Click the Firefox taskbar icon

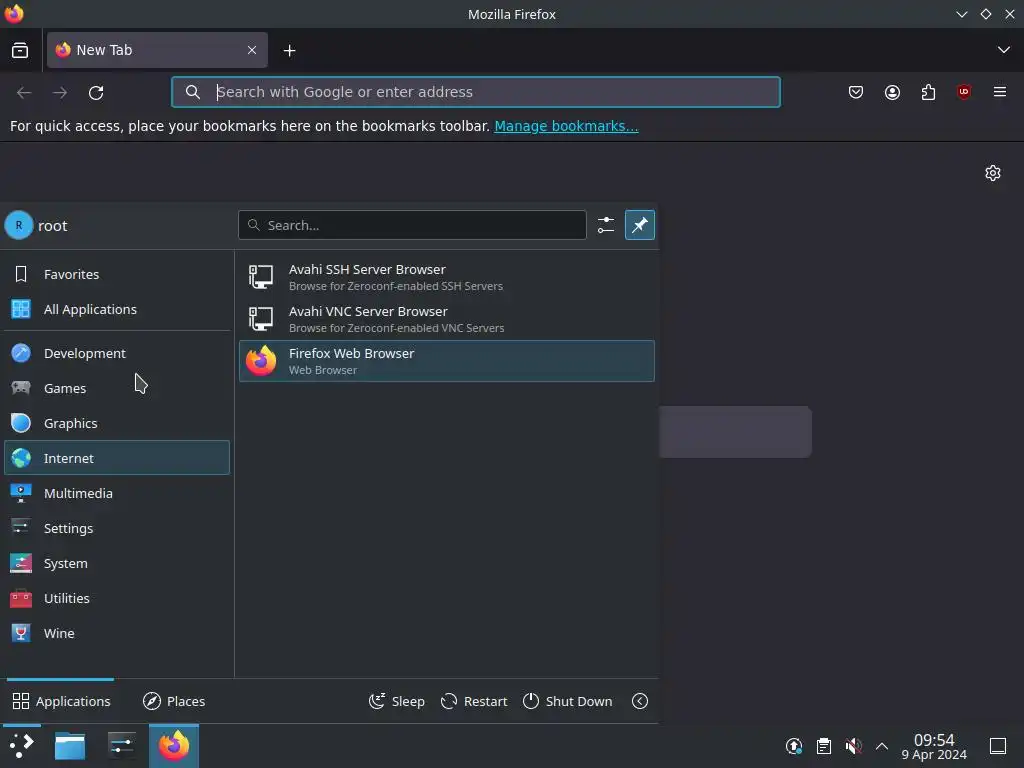click(174, 746)
